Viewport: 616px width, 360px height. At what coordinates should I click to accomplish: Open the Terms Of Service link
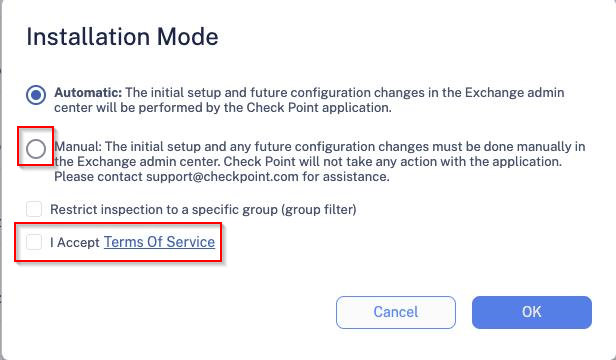point(159,242)
